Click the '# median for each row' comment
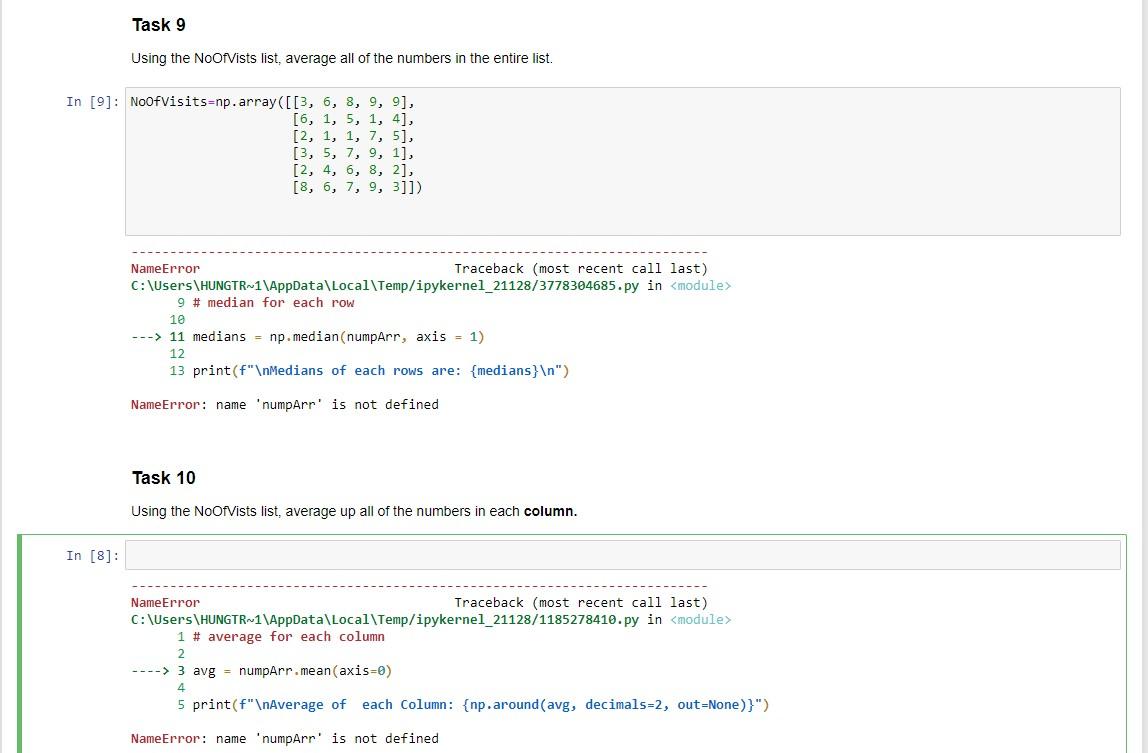This screenshot has width=1148, height=753. point(273,303)
